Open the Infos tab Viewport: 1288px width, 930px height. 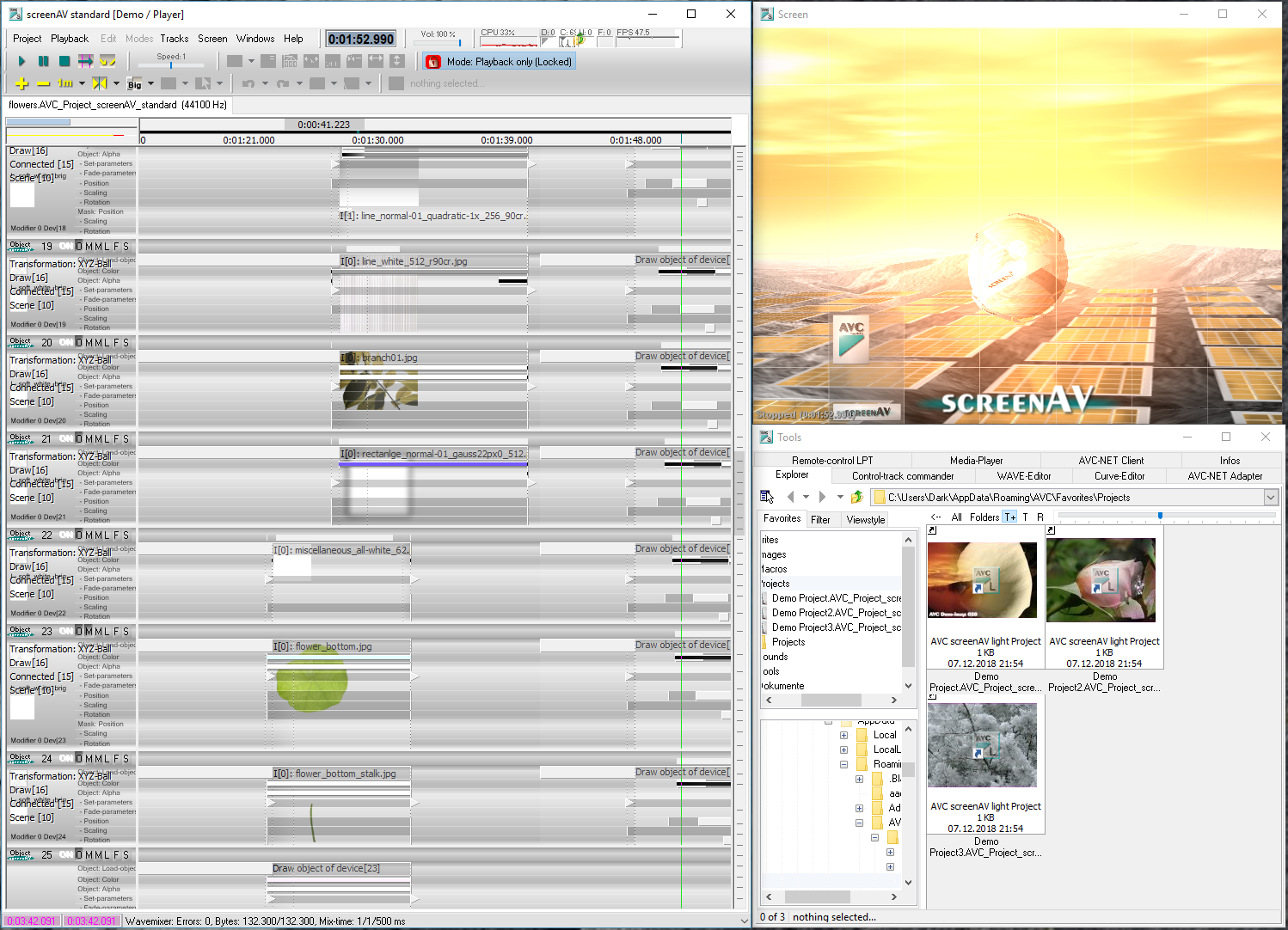click(1230, 461)
